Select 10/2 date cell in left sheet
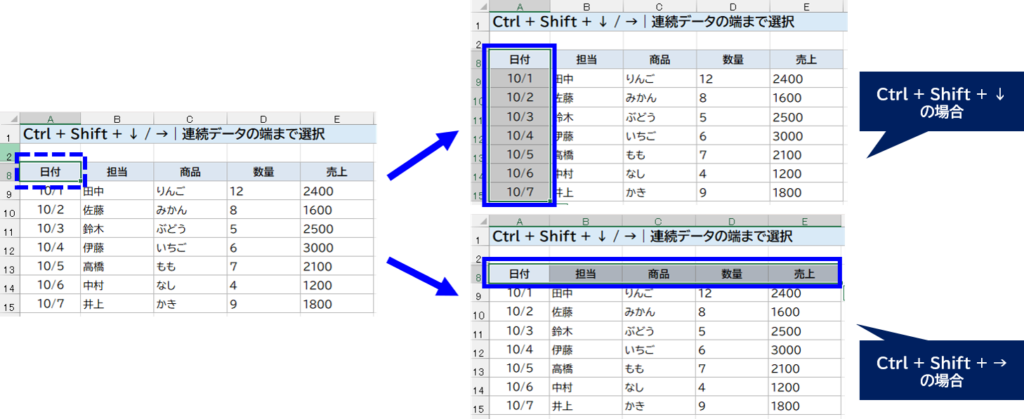 pyautogui.click(x=50, y=210)
